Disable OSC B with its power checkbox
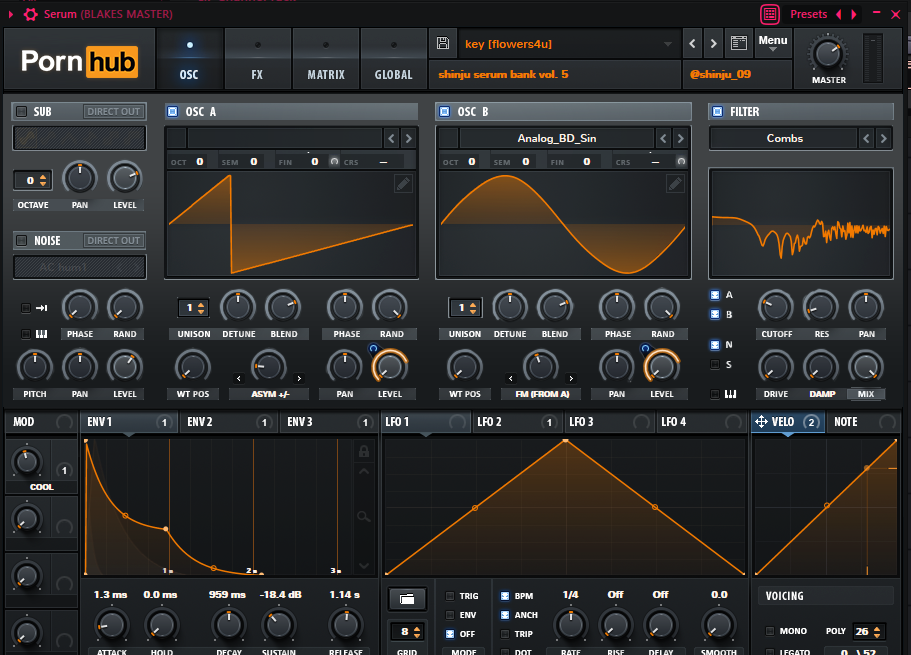Image resolution: width=911 pixels, height=655 pixels. [444, 111]
